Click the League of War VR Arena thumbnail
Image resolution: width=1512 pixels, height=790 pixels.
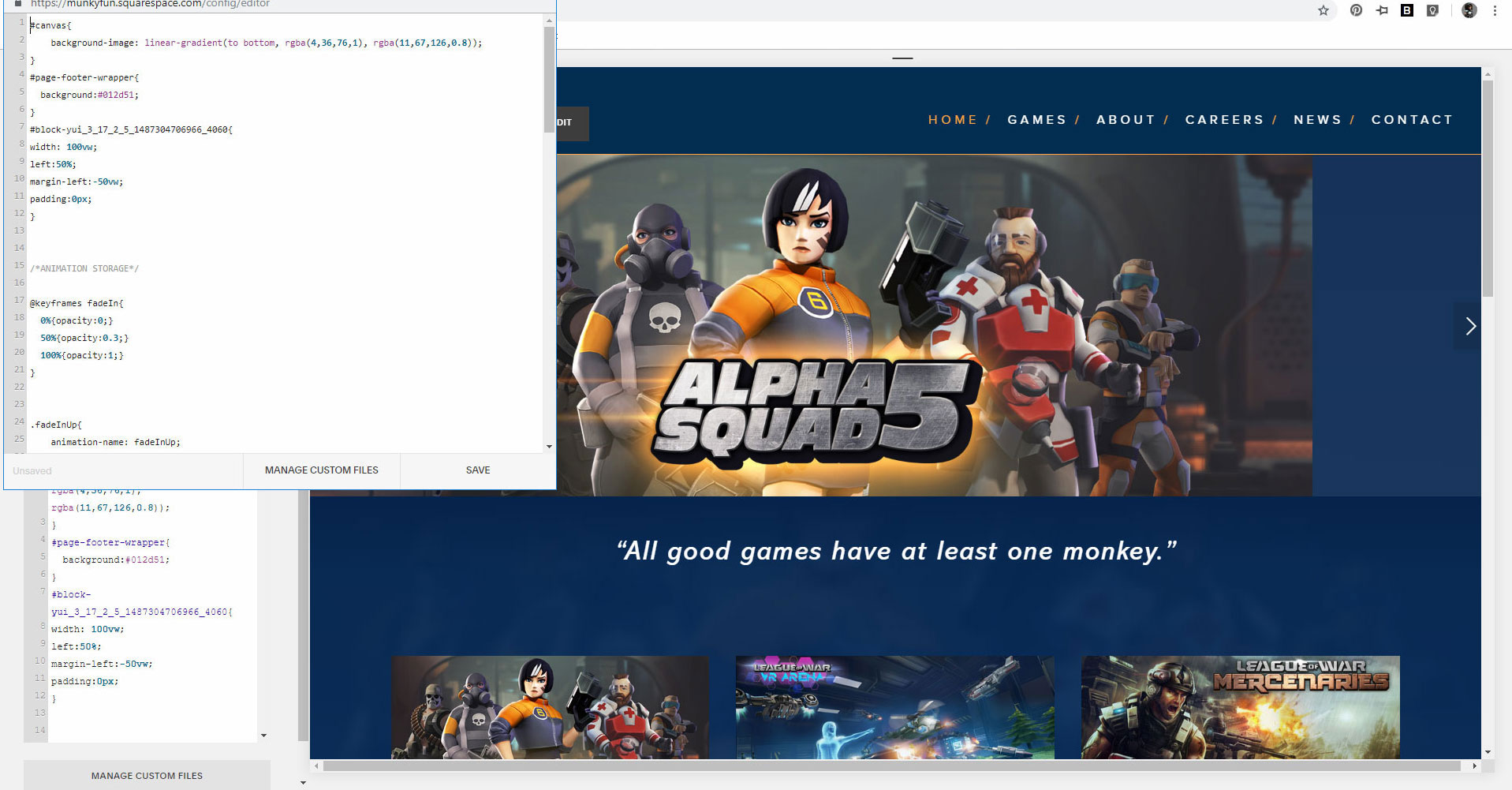coord(895,707)
